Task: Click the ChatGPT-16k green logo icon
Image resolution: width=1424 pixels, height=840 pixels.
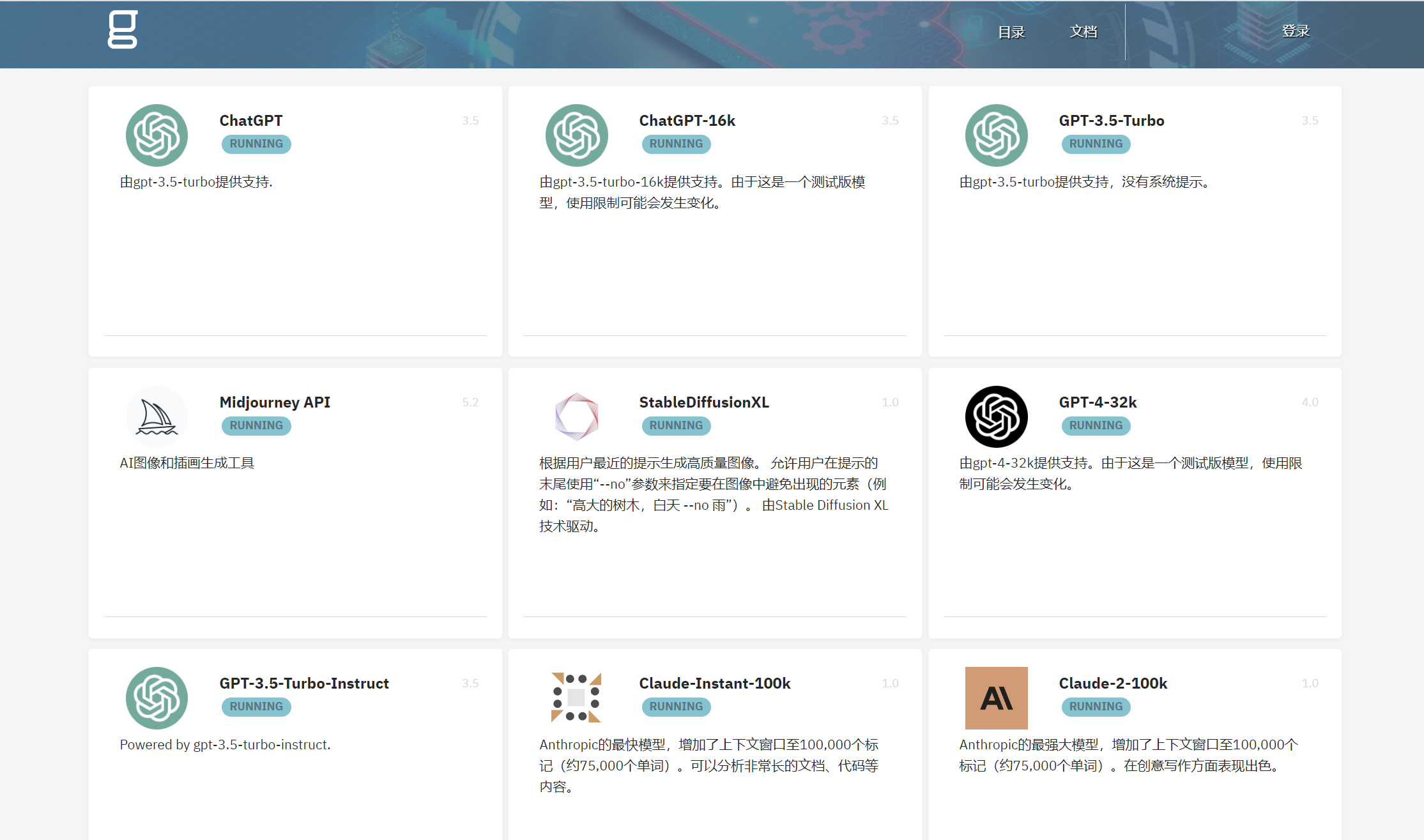Action: 576,135
